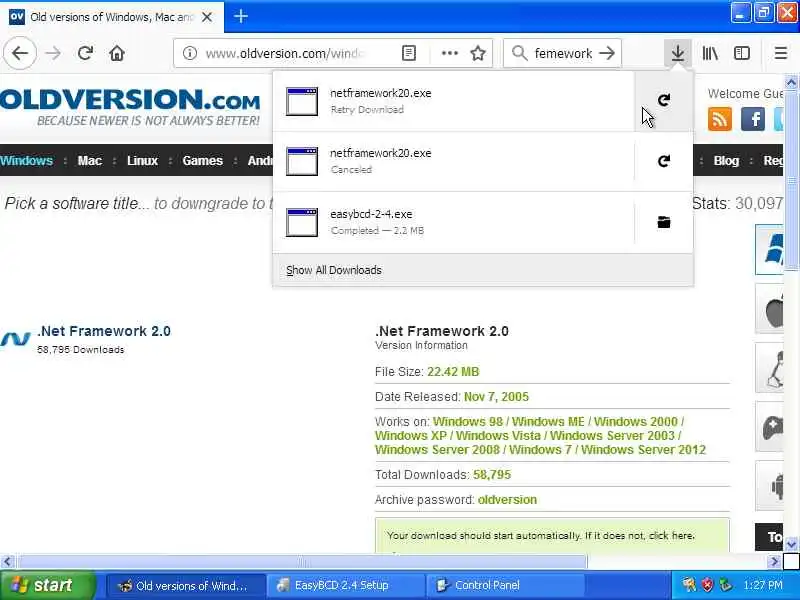Click the .Net Framework logo icon
The width and height of the screenshot is (800, 600).
pyautogui.click(x=15, y=339)
